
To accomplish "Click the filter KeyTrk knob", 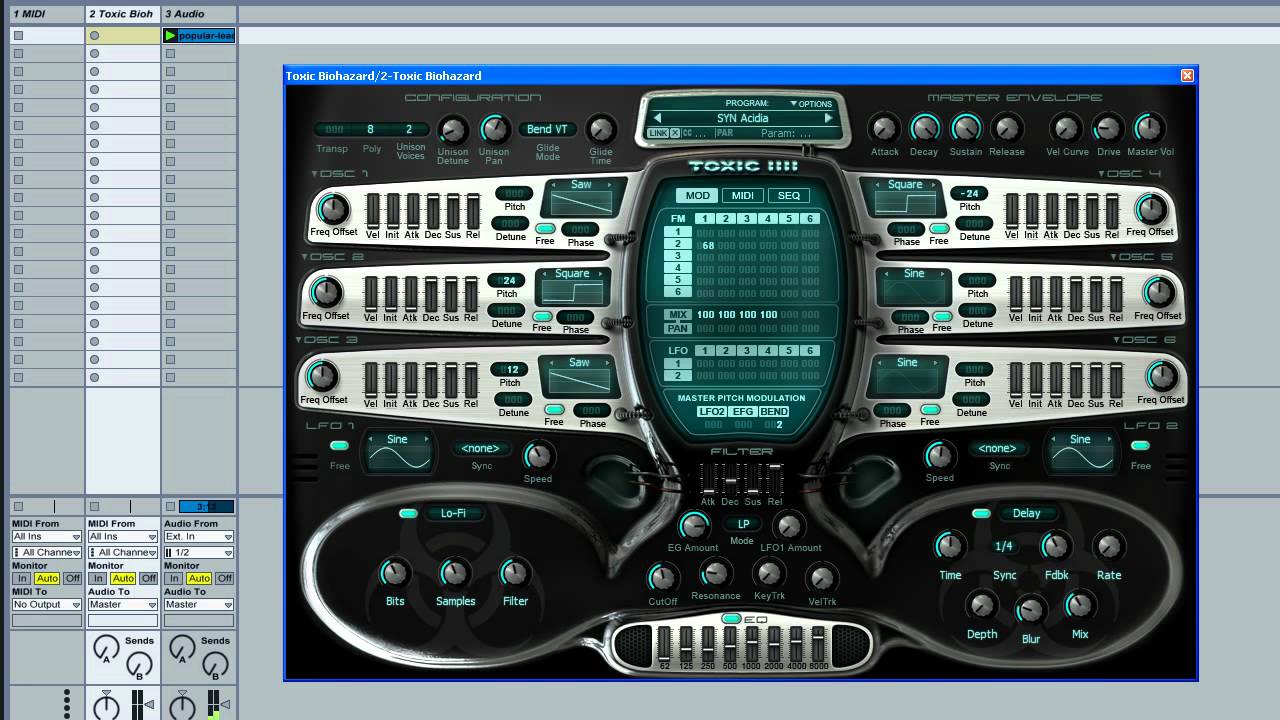I will [x=768, y=573].
